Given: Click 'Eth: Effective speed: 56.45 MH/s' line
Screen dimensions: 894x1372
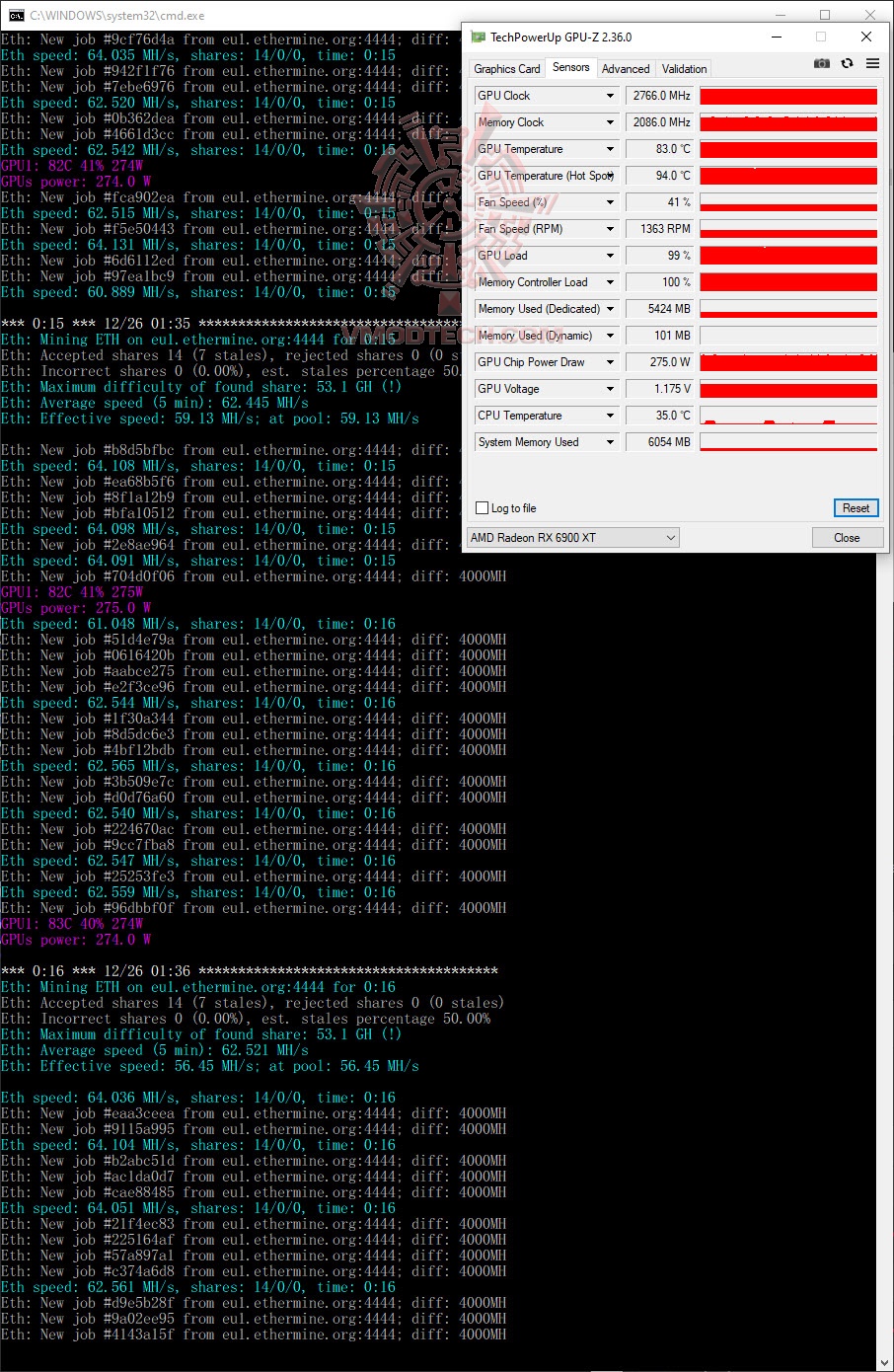Looking at the screenshot, I should click(x=209, y=1066).
